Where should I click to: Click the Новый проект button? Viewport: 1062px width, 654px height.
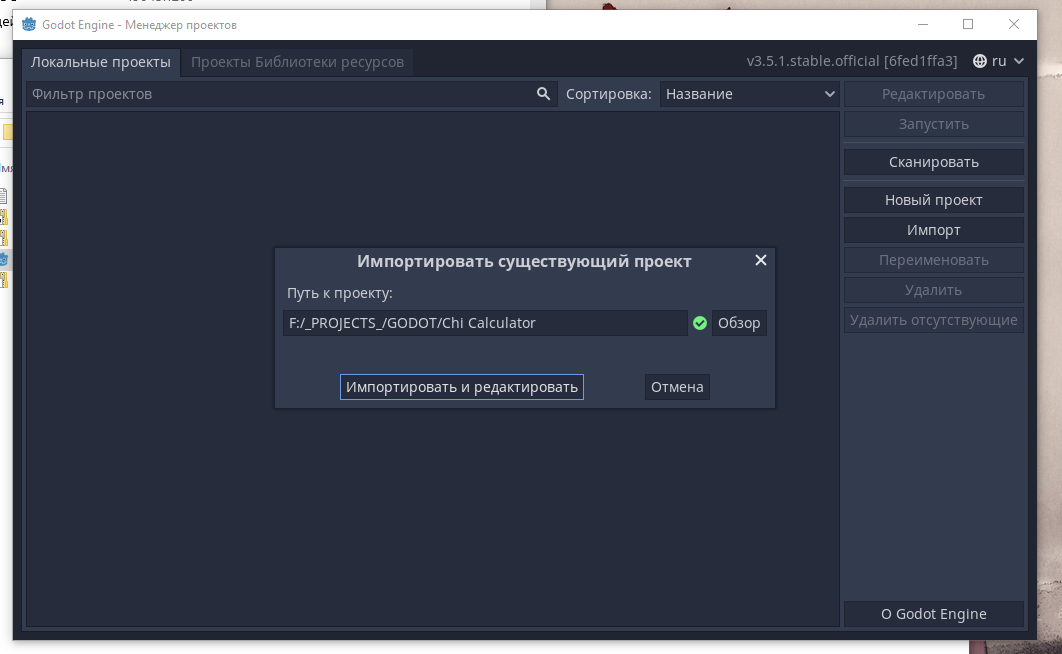[x=933, y=200]
